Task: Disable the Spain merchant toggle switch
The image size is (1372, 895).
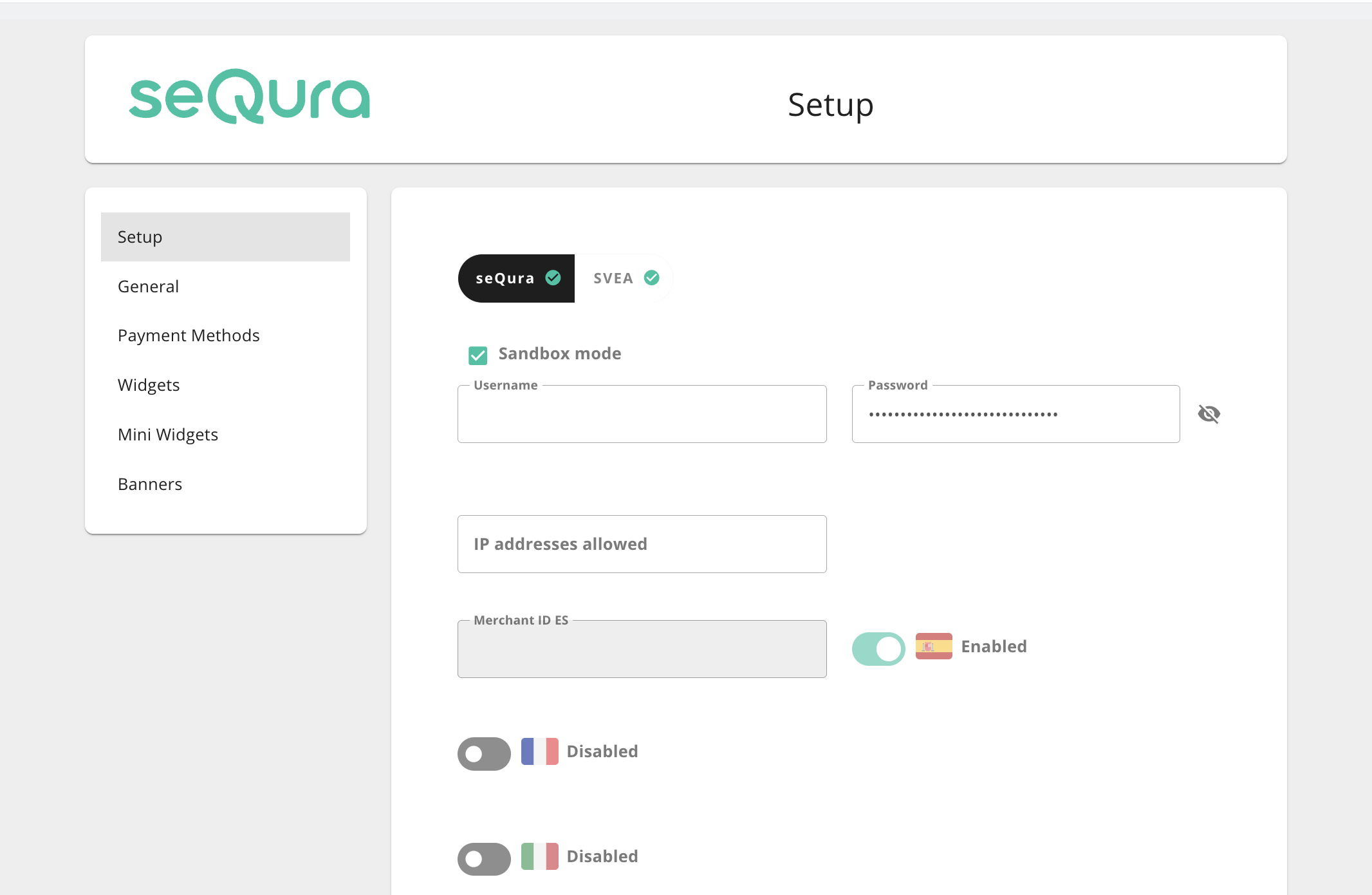Action: tap(878, 648)
